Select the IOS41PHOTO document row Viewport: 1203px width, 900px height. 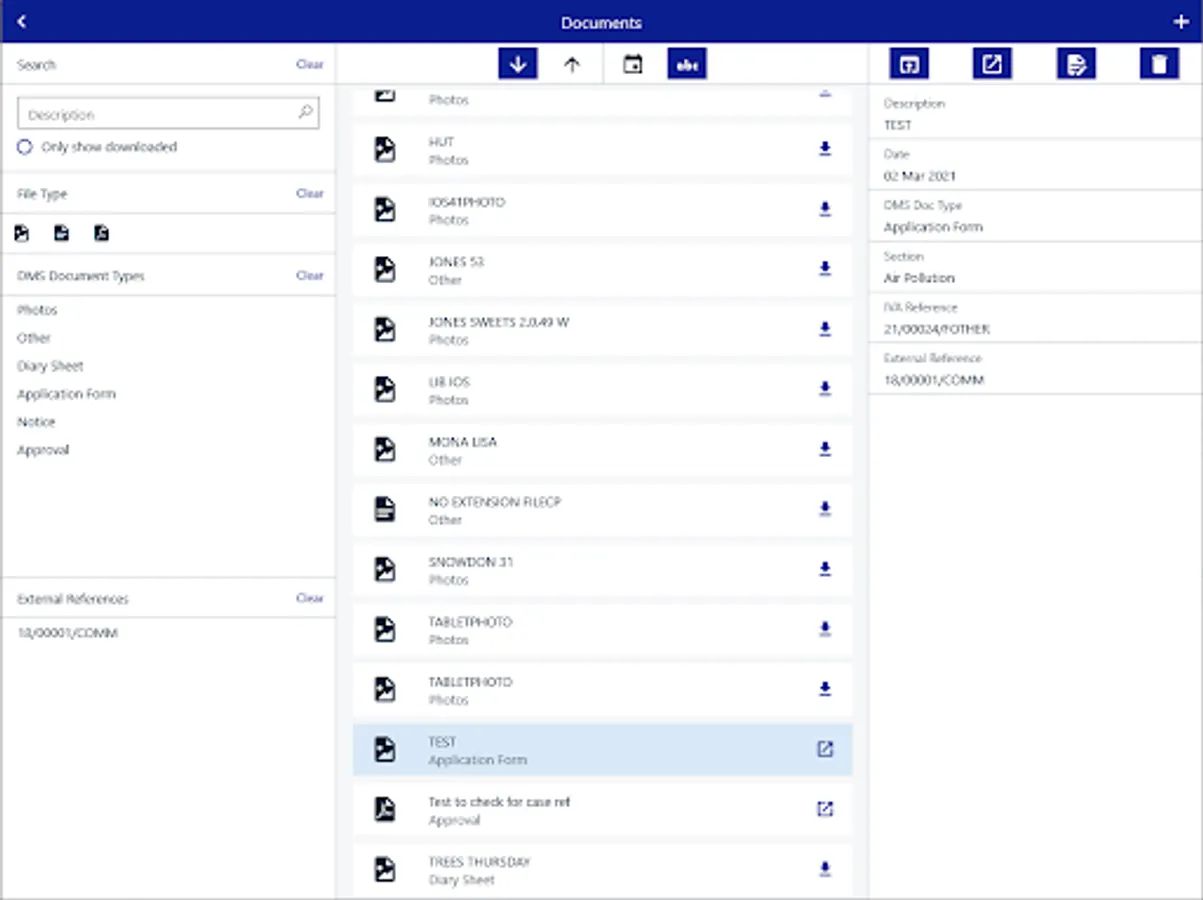click(x=603, y=210)
